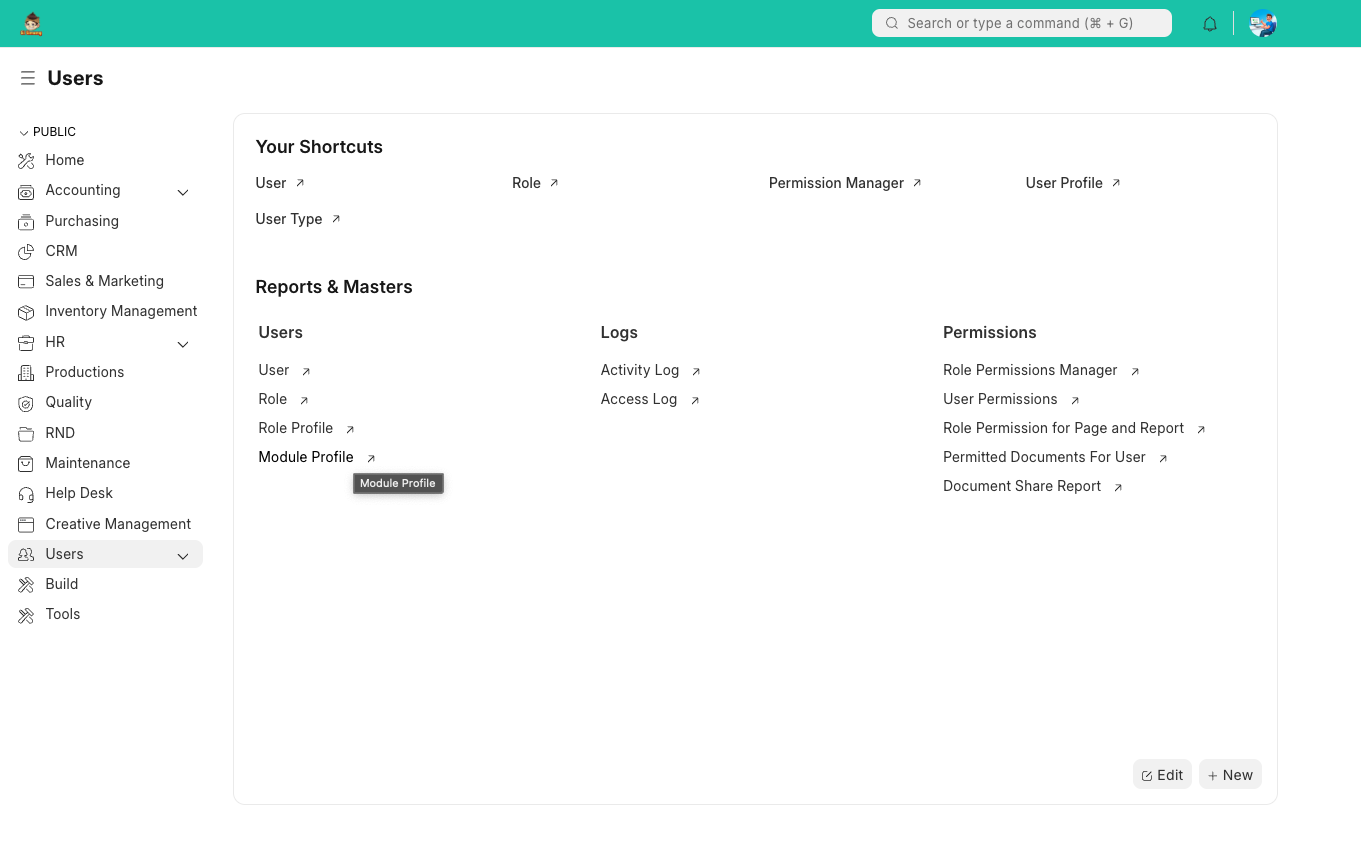The image size is (1361, 864).
Task: Open your profile avatar menu
Action: [1262, 23]
